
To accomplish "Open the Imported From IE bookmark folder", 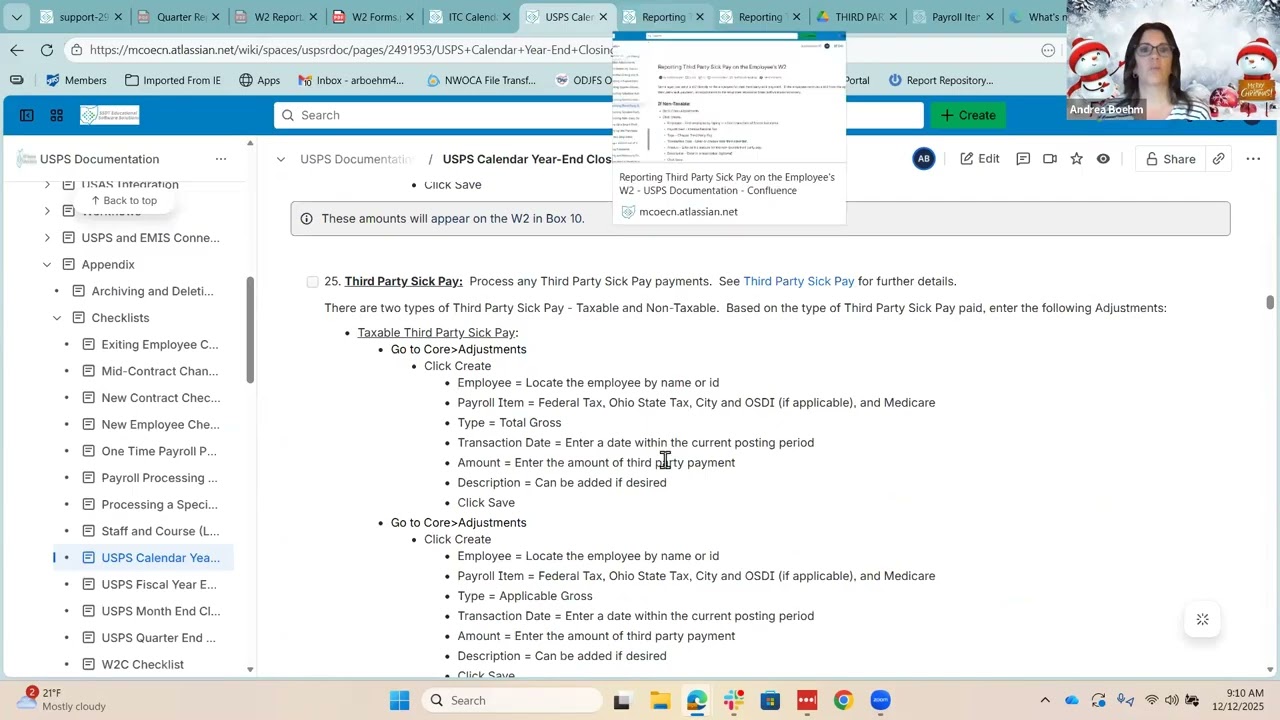I will pyautogui.click(x=172, y=80).
